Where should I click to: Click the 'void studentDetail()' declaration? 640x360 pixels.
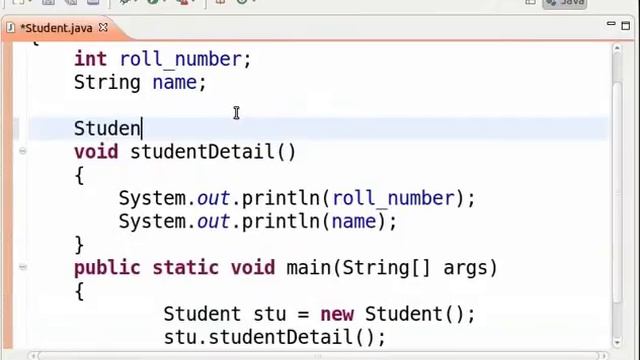tap(185, 152)
